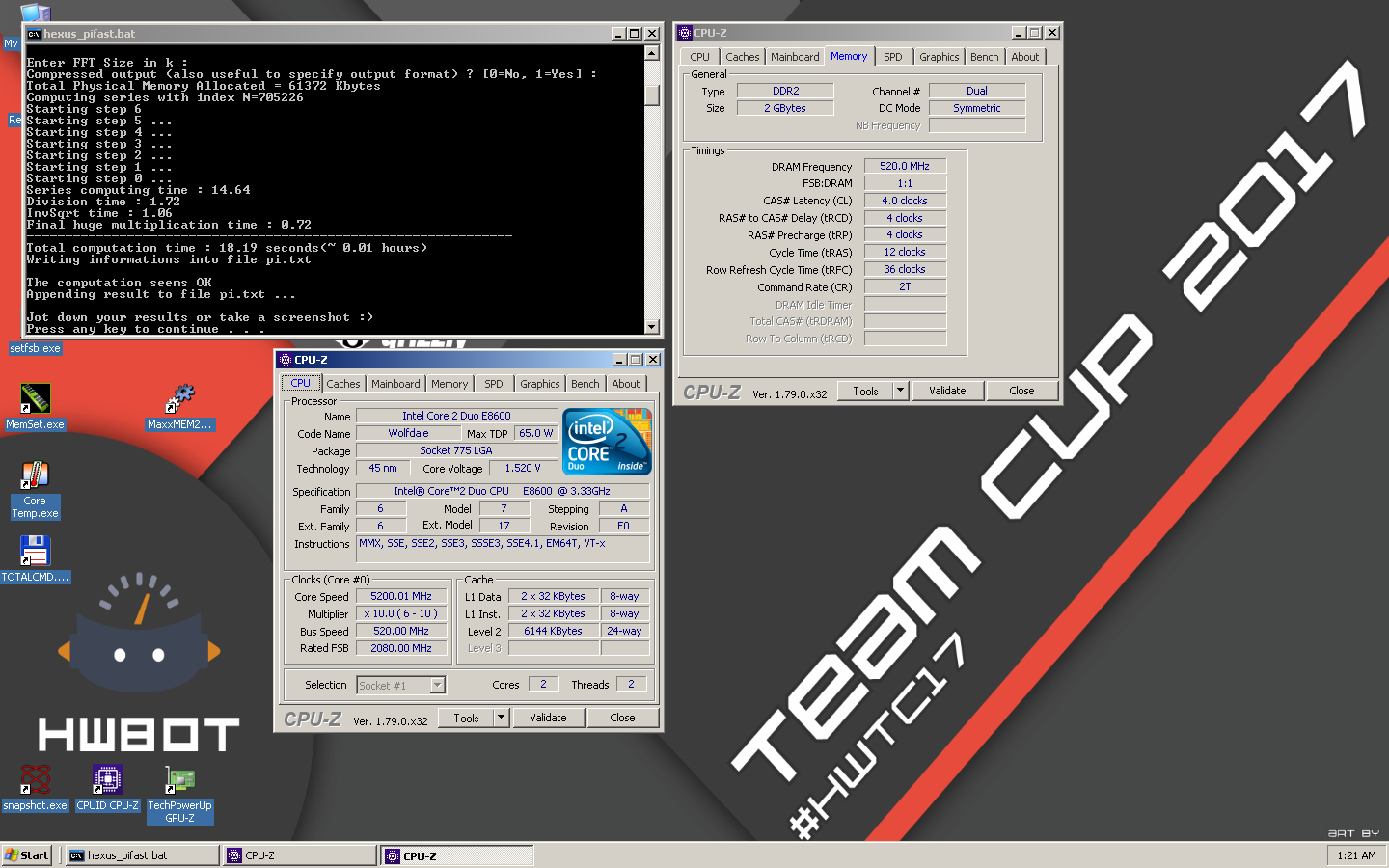Click the Rated FSB 2080.00 MHz value

tap(401, 648)
